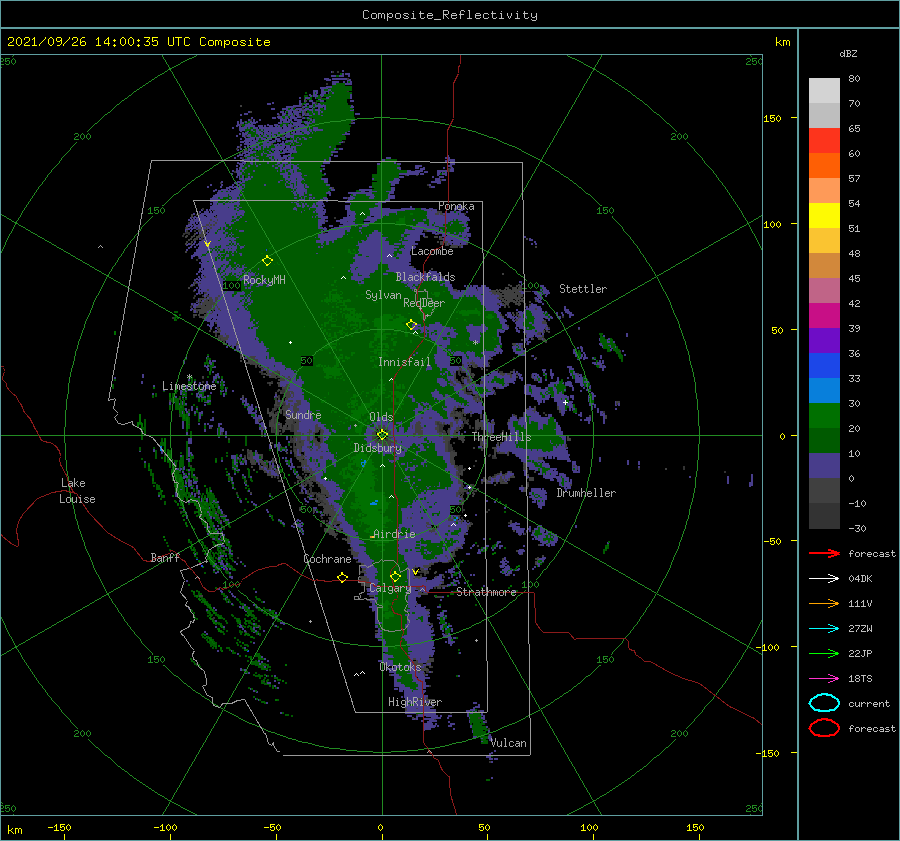Click the radar center marker at Didsbury
Screen dimensions: 900x841
point(382,435)
